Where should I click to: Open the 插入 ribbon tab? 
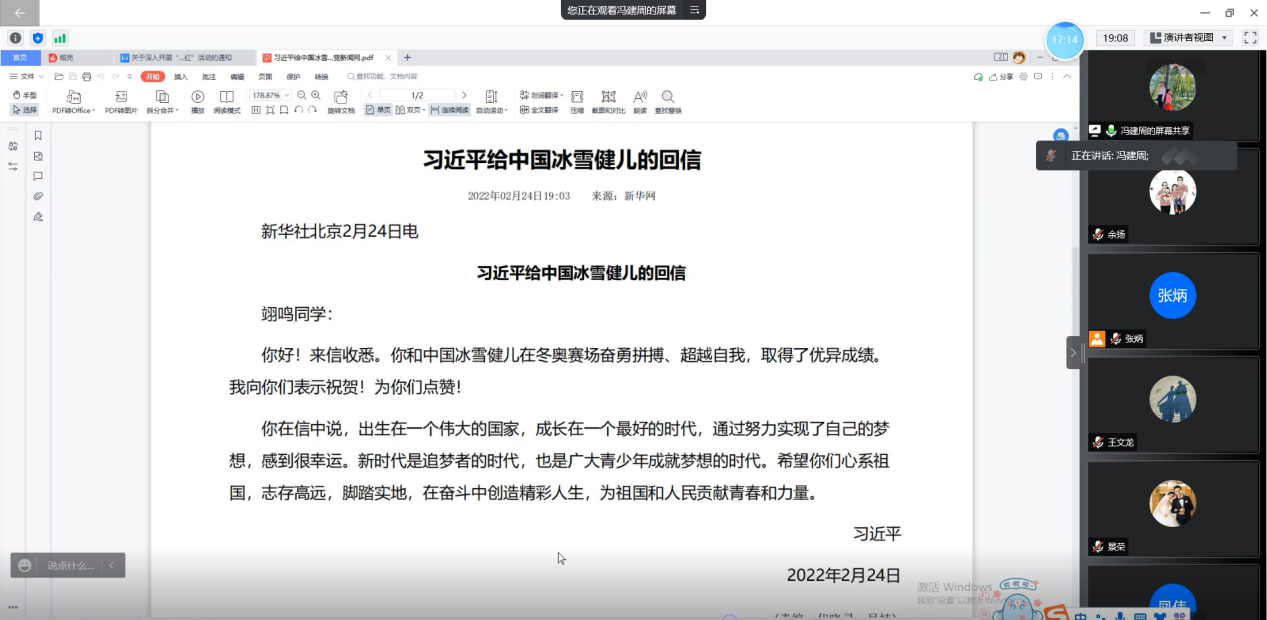coord(181,76)
